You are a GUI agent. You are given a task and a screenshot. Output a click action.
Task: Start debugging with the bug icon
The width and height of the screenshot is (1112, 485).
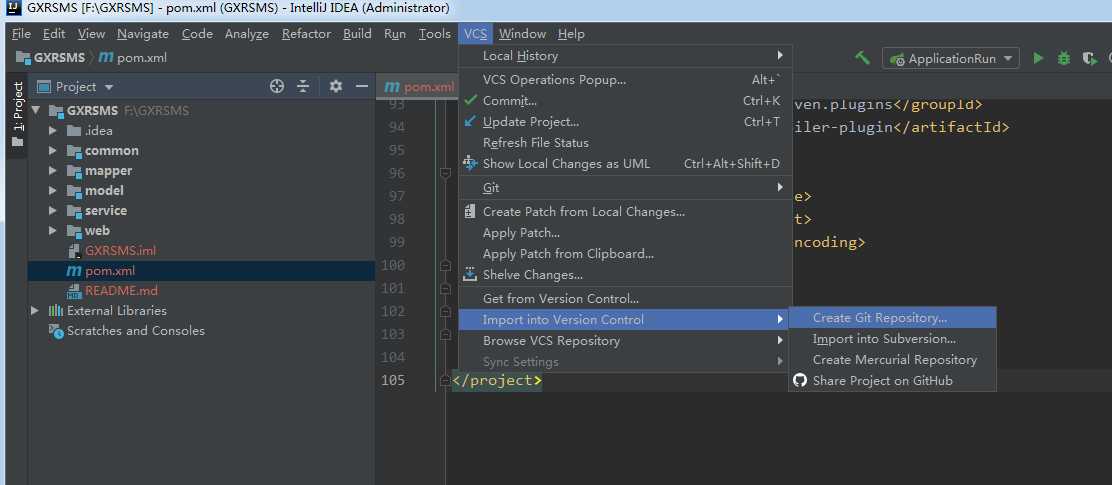click(1064, 59)
